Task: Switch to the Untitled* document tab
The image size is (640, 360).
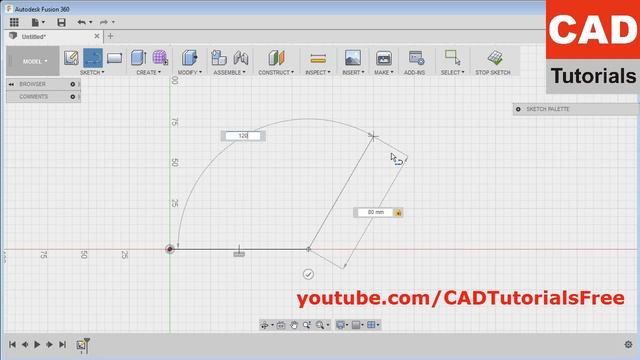Action: click(x=33, y=36)
